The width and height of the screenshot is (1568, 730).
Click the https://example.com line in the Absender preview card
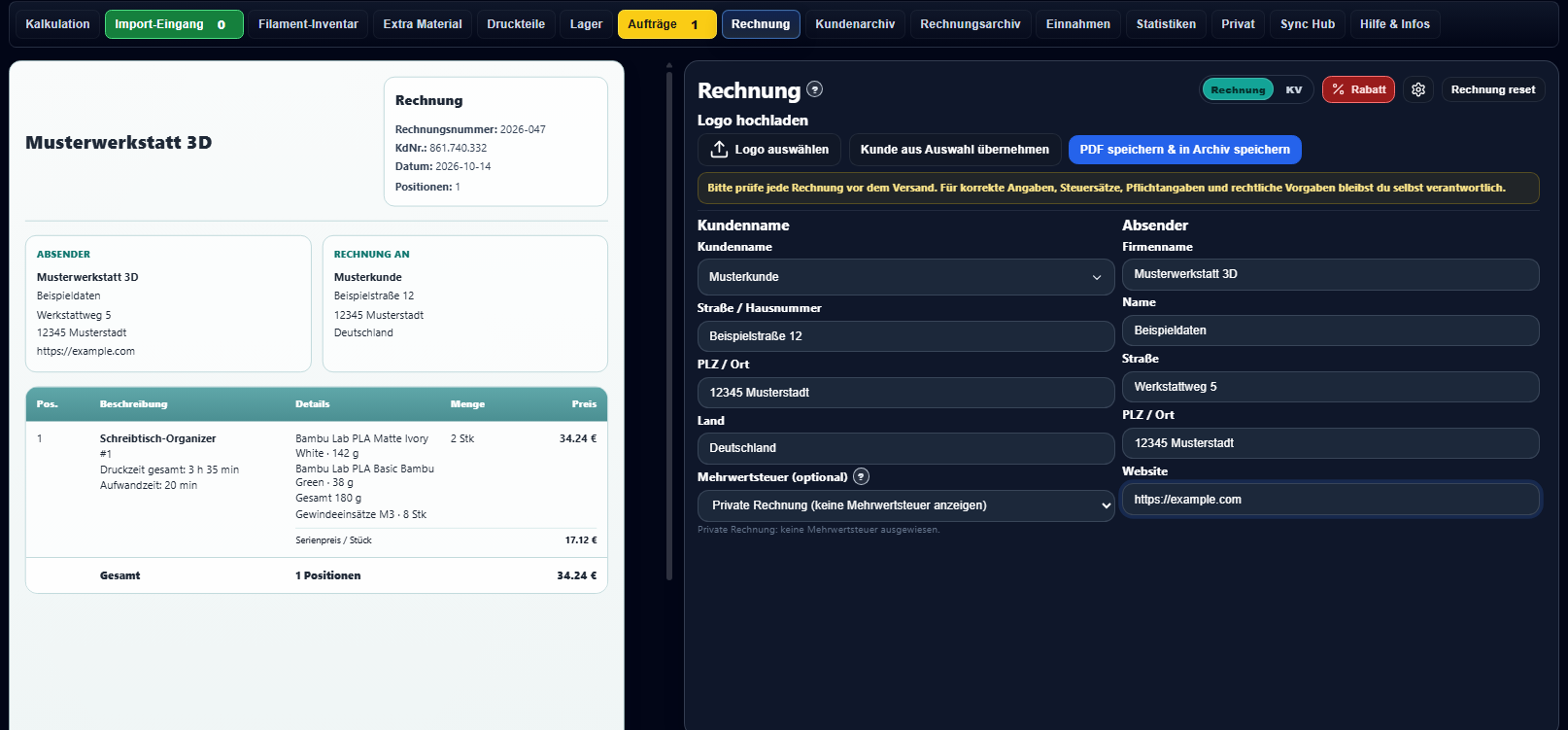85,351
